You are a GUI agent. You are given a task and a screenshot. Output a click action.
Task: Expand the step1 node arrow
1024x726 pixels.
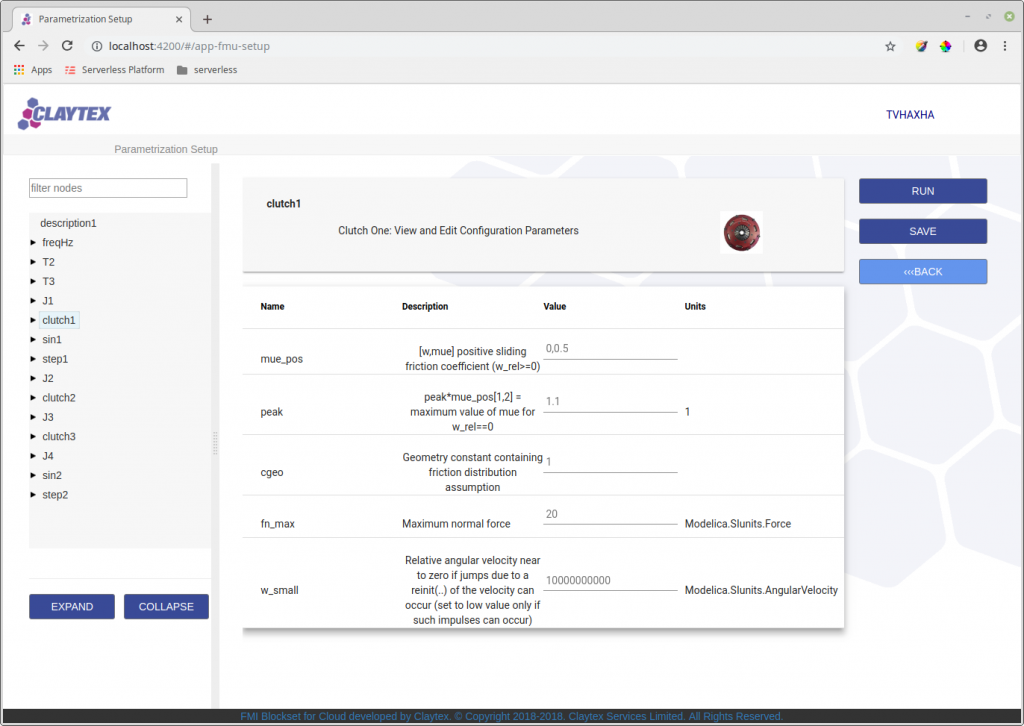[x=33, y=359]
